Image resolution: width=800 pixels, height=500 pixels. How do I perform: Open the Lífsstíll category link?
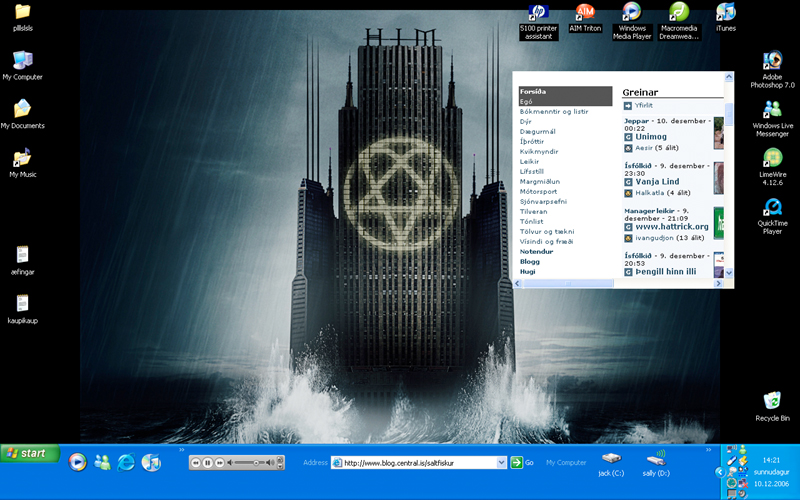532,171
